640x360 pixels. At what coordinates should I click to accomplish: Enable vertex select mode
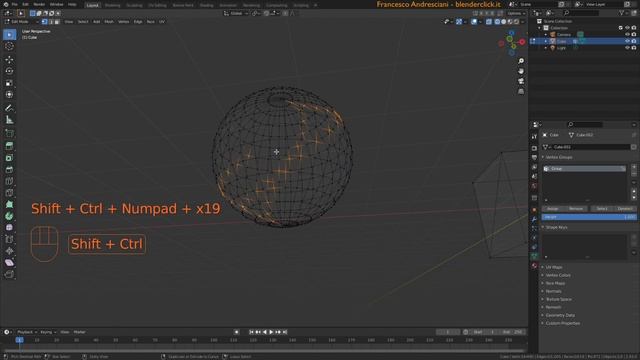point(44,22)
